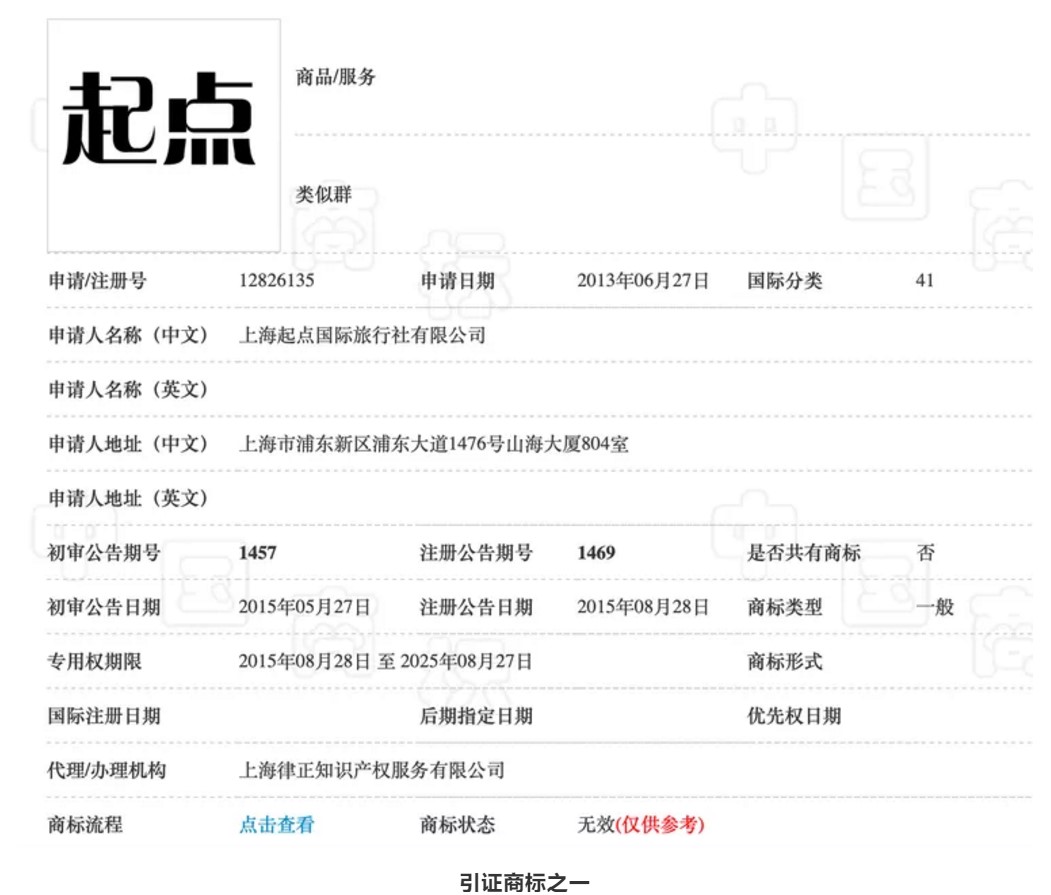Select exclusive right period 2015年08月28日 至 2025年08月27日
Image resolution: width=1051 pixels, height=895 pixels.
click(385, 662)
